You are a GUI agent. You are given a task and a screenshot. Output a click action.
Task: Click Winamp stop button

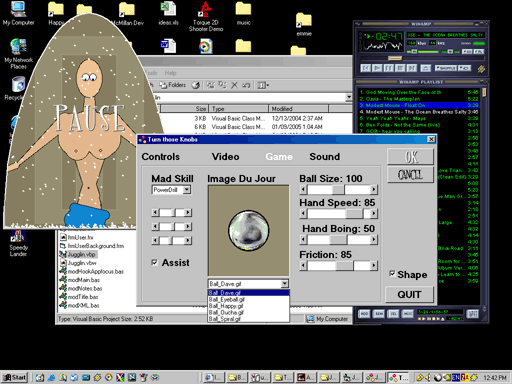click(400, 68)
